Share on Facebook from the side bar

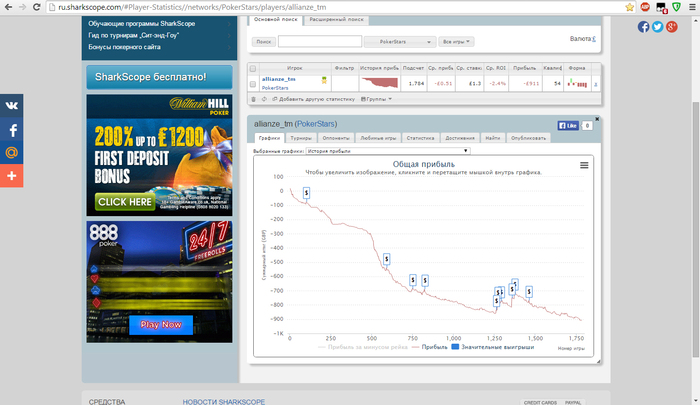pyautogui.click(x=12, y=130)
